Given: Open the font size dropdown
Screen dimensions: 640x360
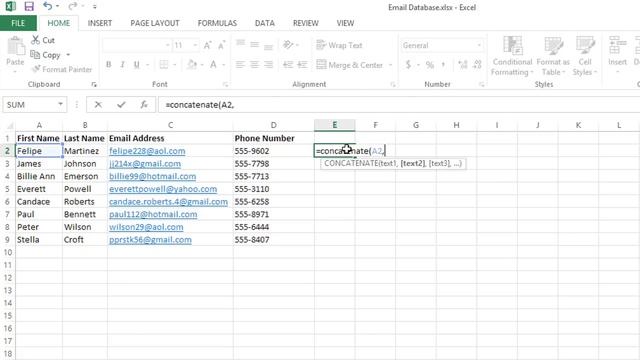Looking at the screenshot, I should (x=195, y=45).
